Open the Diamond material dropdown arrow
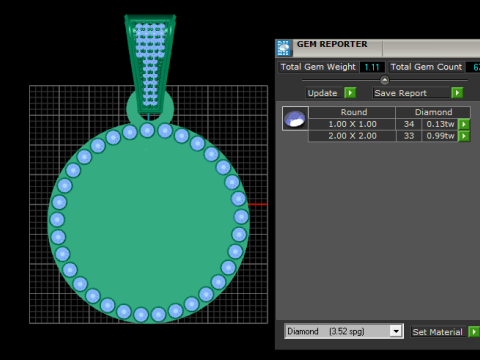 [x=396, y=331]
